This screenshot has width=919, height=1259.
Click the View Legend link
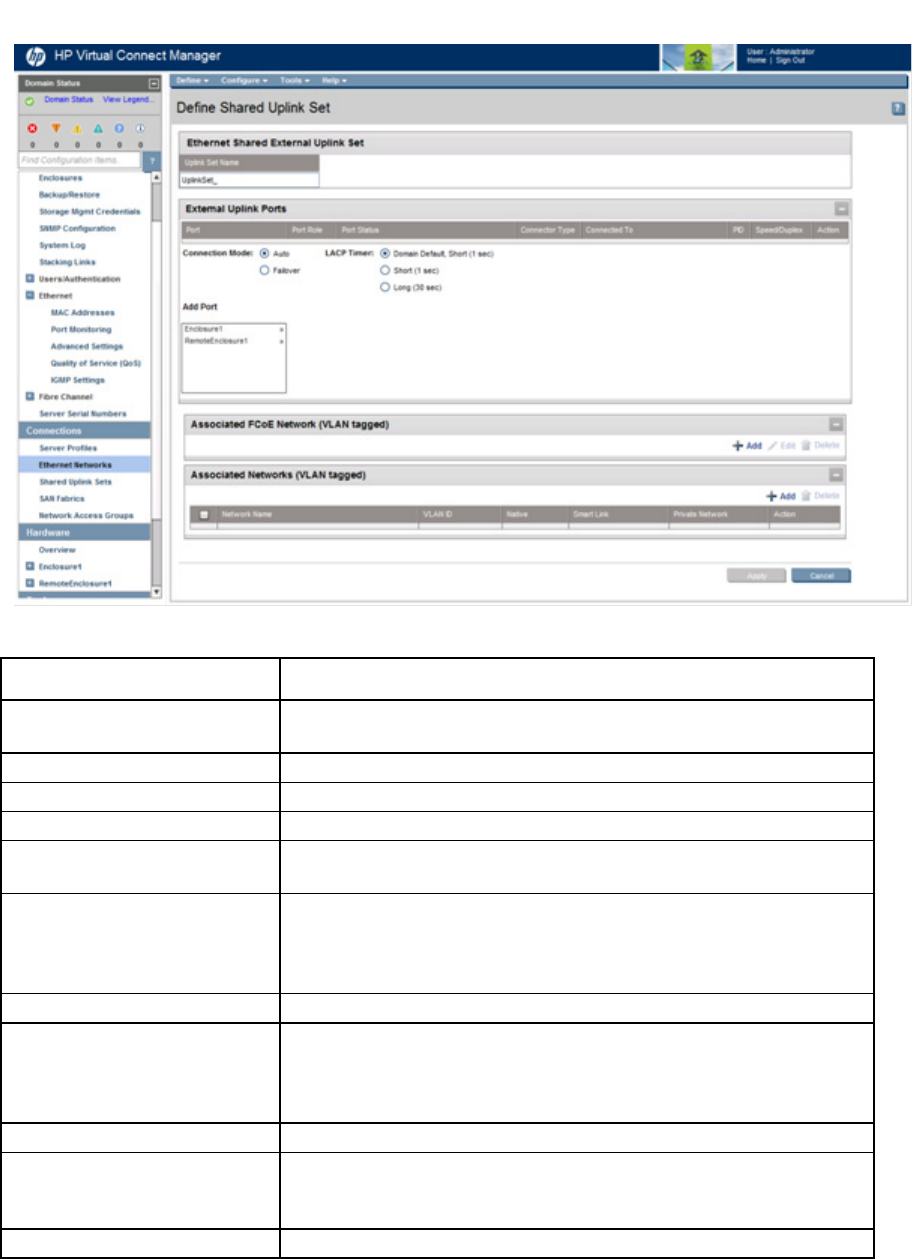click(x=129, y=100)
